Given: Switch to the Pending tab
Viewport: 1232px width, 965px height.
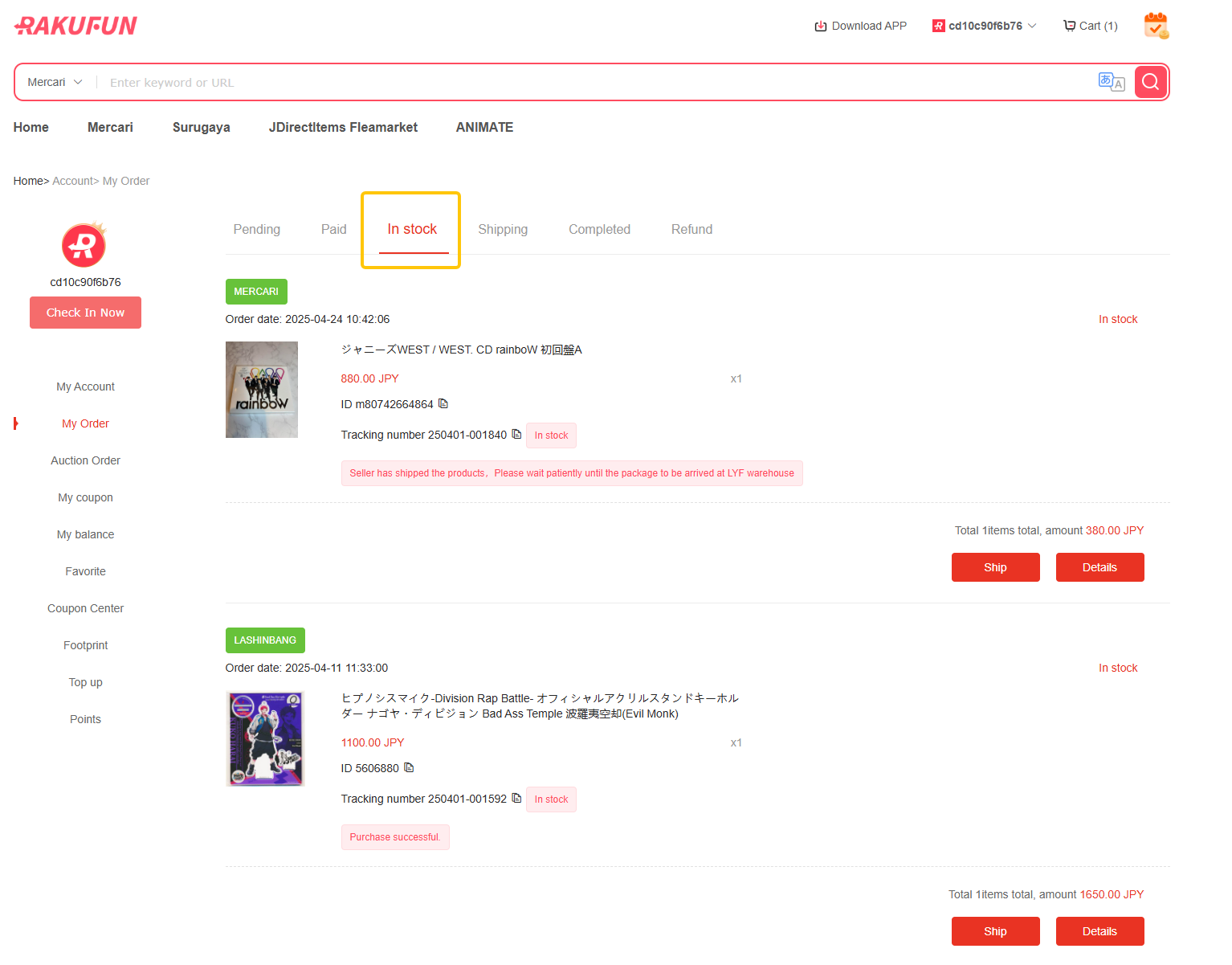Looking at the screenshot, I should 257,229.
